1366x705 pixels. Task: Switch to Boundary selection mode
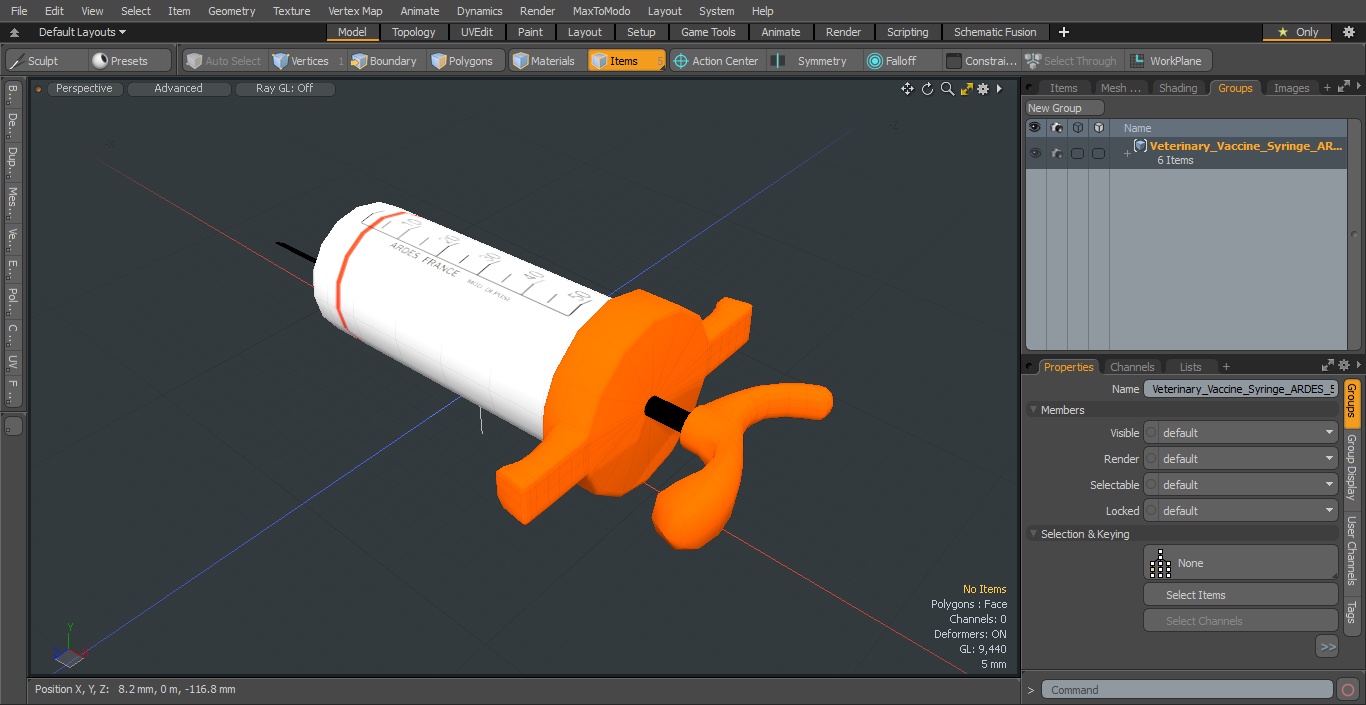[385, 61]
